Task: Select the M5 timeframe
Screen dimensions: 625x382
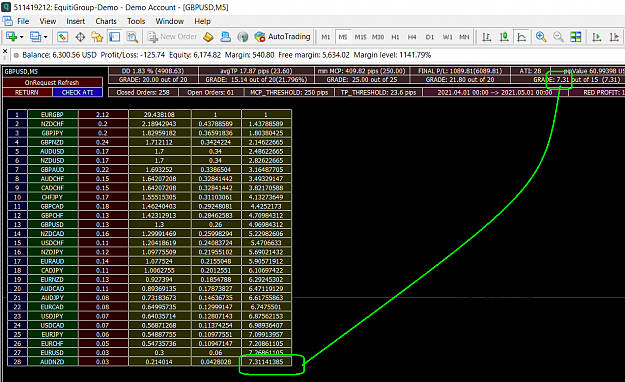Action: [x=343, y=37]
